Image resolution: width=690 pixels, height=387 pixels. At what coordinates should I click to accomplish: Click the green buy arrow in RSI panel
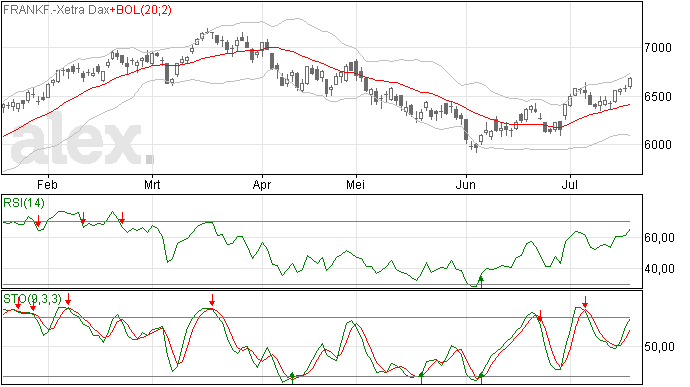(481, 282)
